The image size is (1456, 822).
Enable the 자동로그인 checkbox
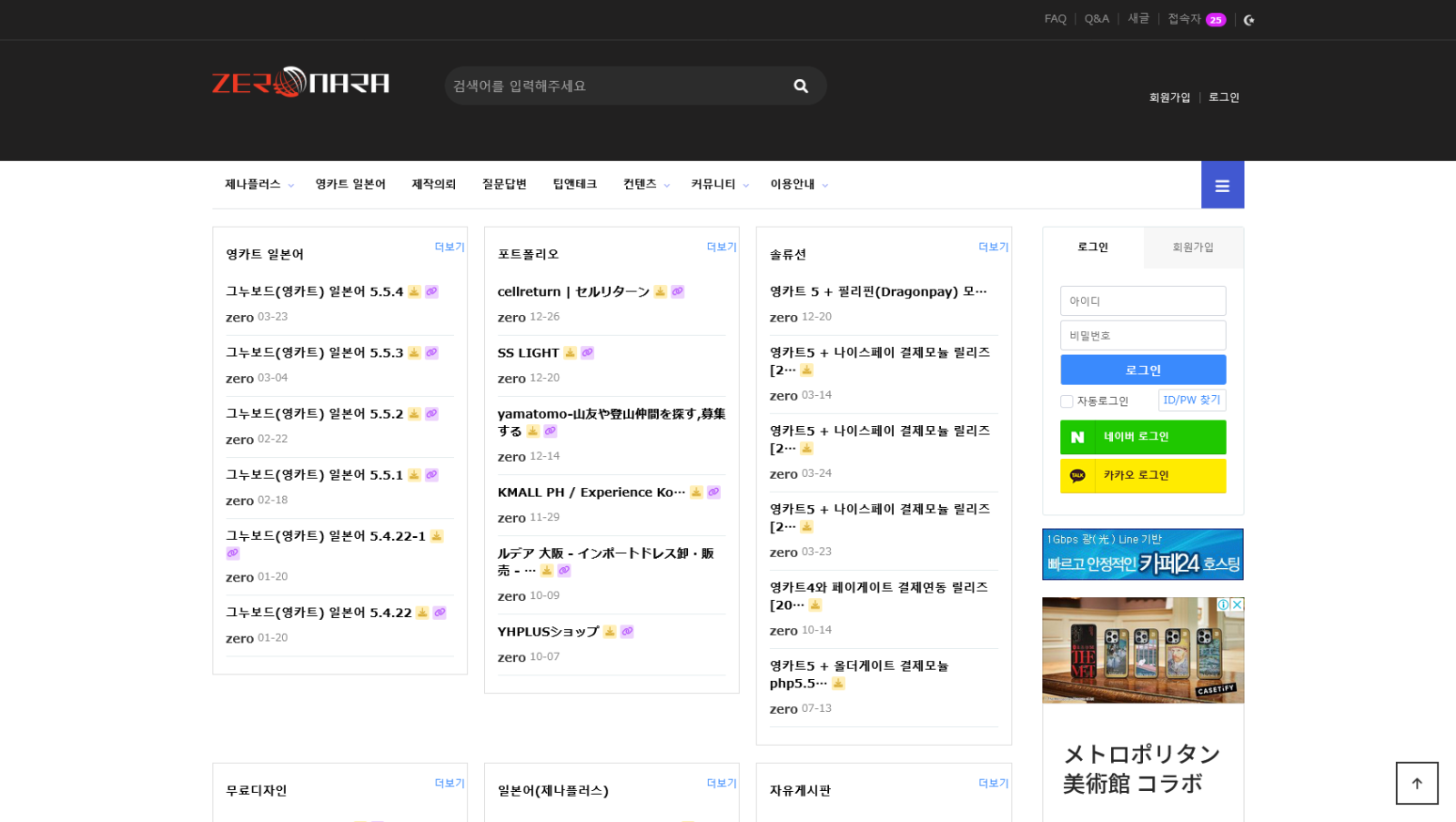tap(1067, 401)
